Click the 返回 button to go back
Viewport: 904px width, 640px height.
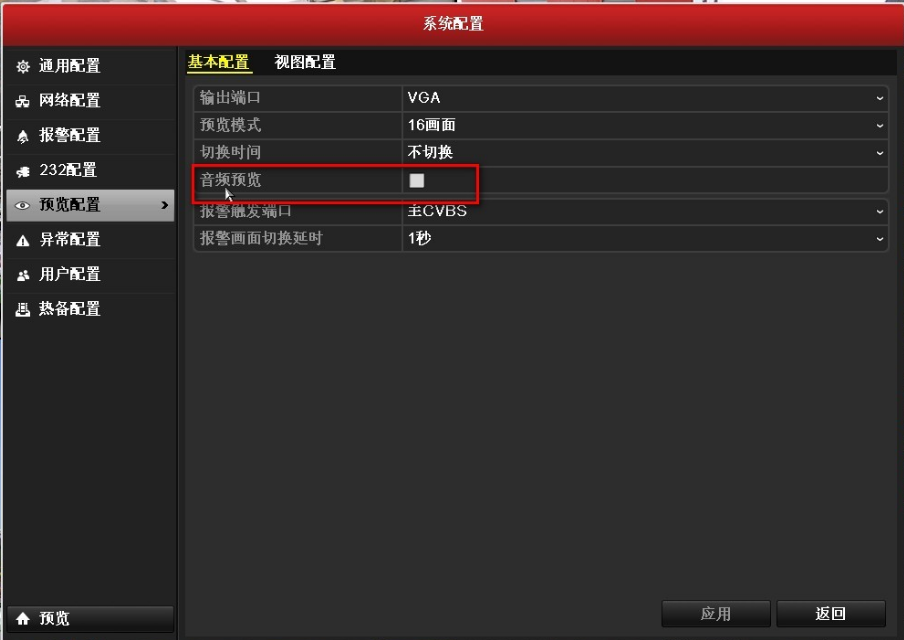830,613
